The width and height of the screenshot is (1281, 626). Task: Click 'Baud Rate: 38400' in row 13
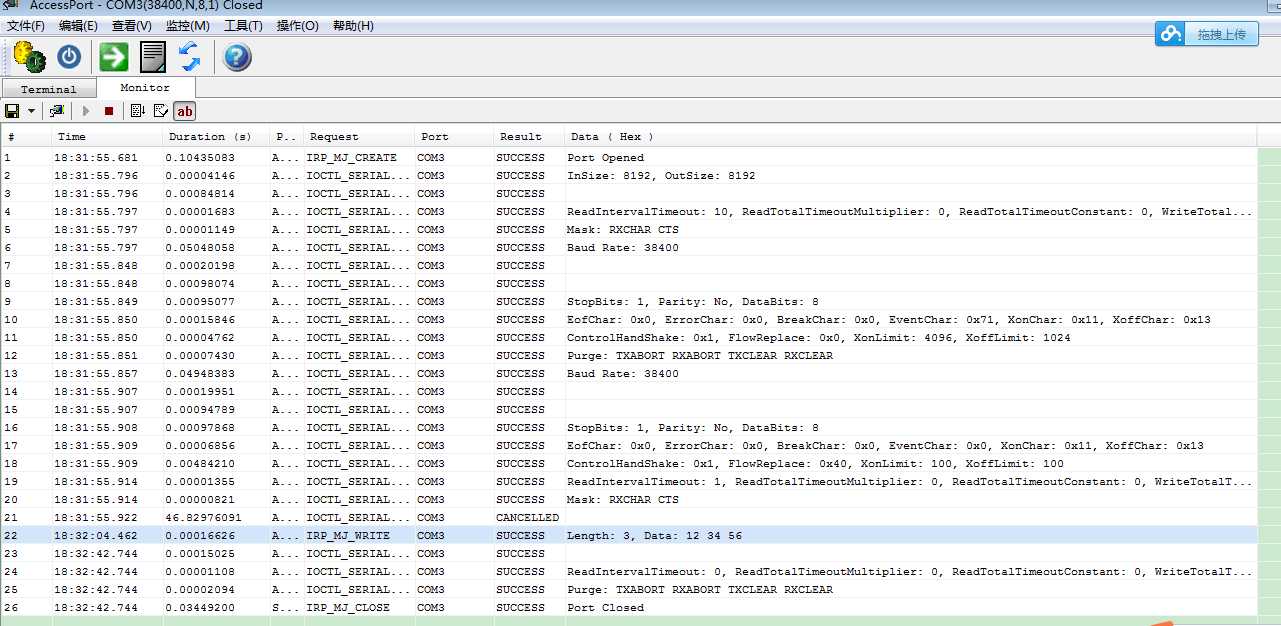pos(623,374)
